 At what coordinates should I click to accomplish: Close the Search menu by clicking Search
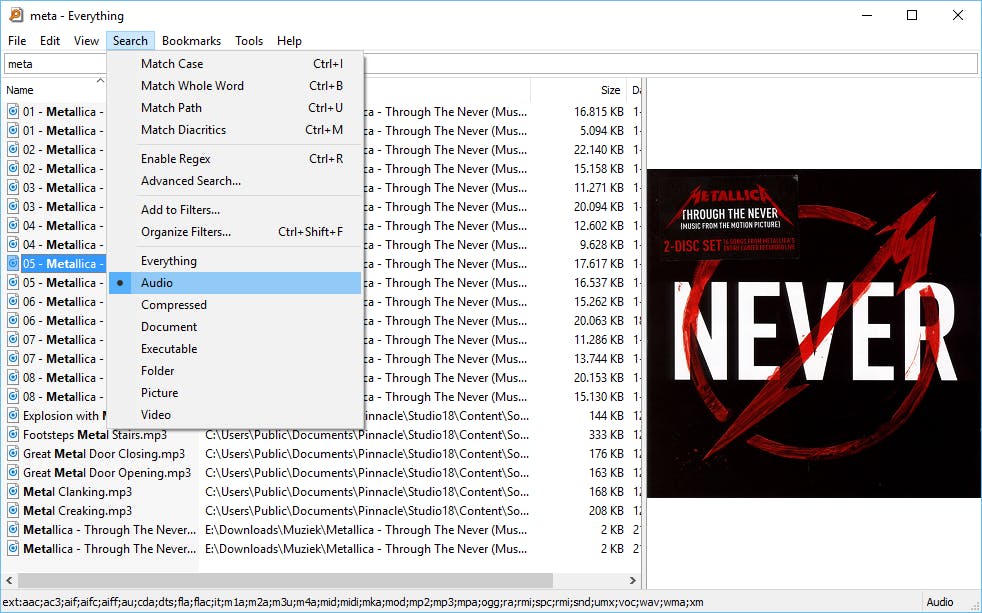(x=130, y=41)
